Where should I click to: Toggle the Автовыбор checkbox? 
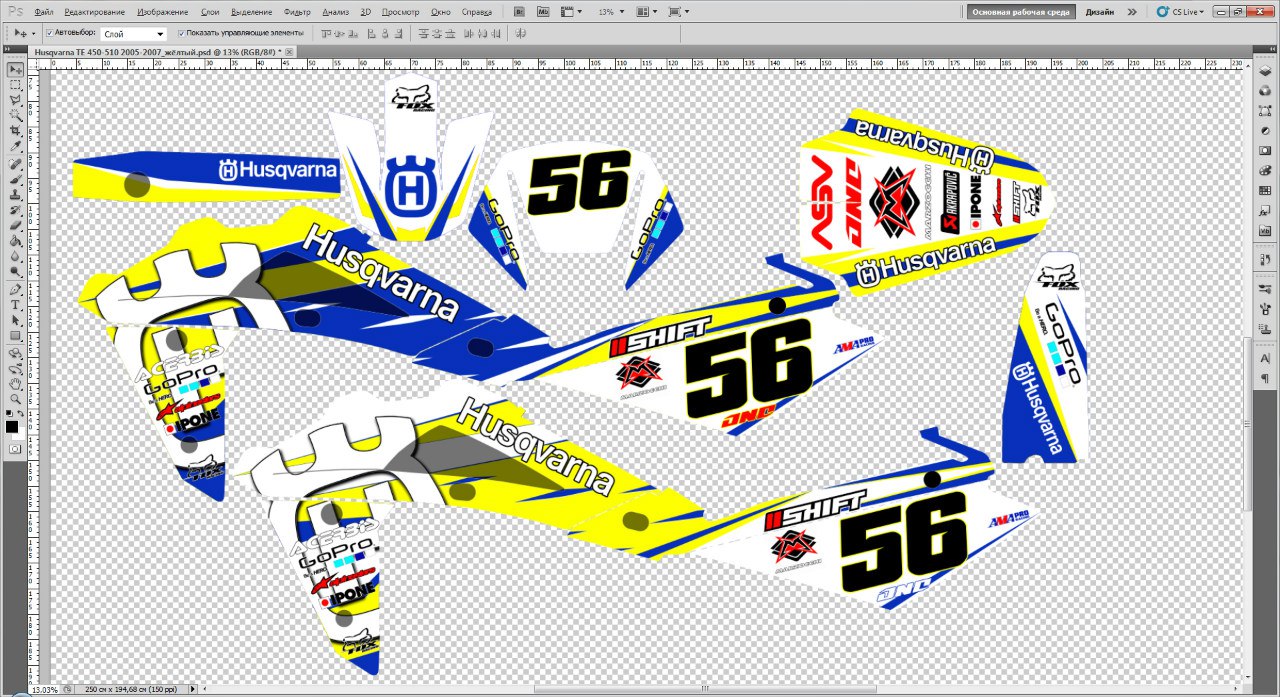[50, 33]
